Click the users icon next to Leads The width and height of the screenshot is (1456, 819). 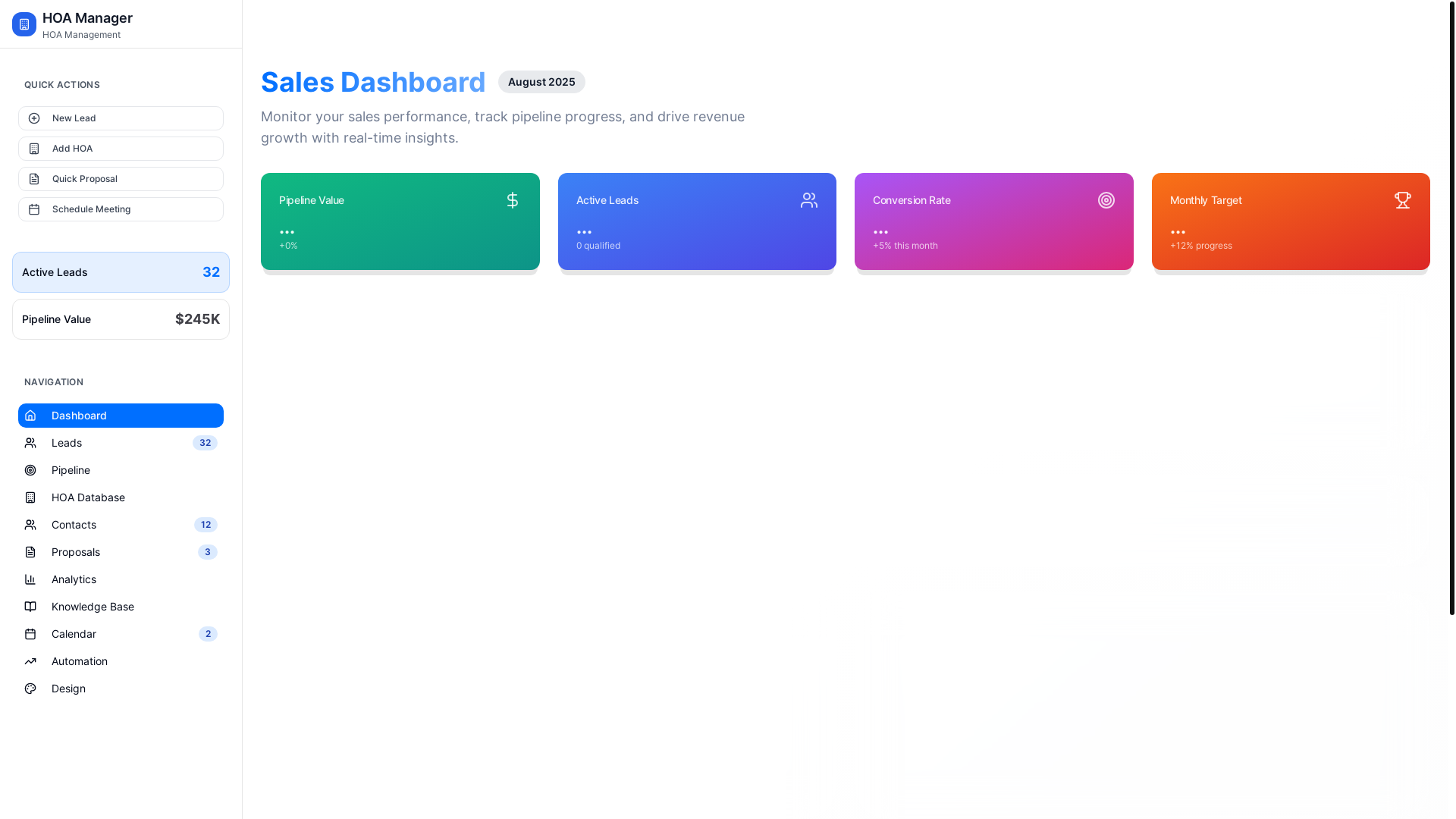point(30,443)
